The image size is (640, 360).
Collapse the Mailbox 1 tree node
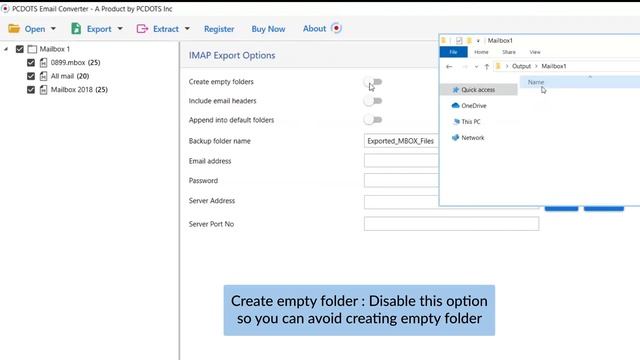6,49
